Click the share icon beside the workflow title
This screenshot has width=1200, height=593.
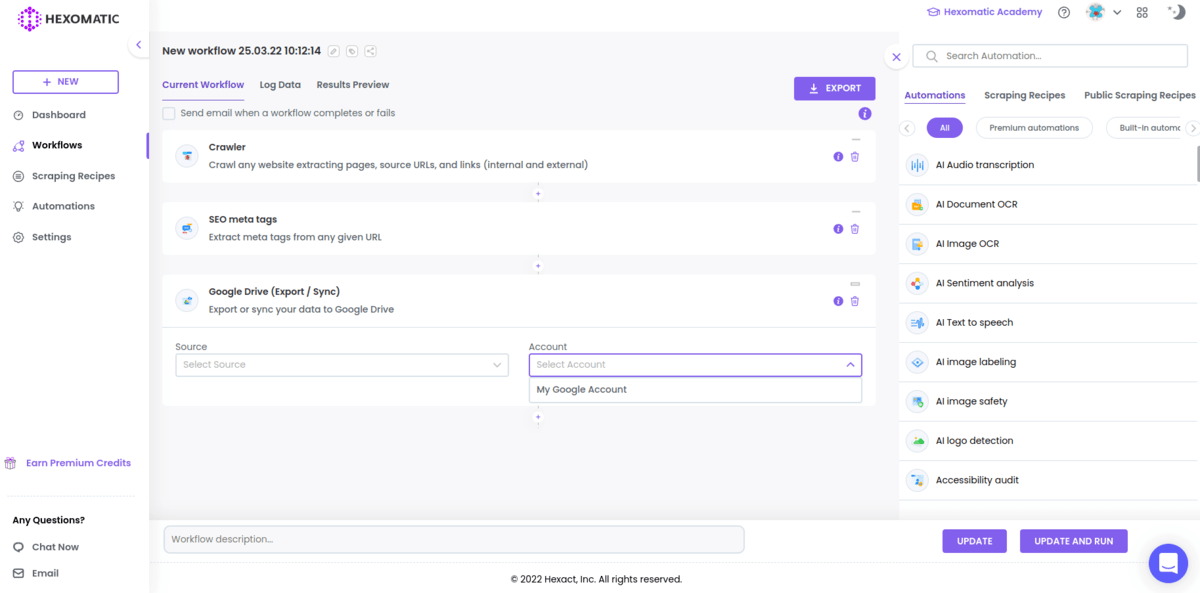(370, 51)
